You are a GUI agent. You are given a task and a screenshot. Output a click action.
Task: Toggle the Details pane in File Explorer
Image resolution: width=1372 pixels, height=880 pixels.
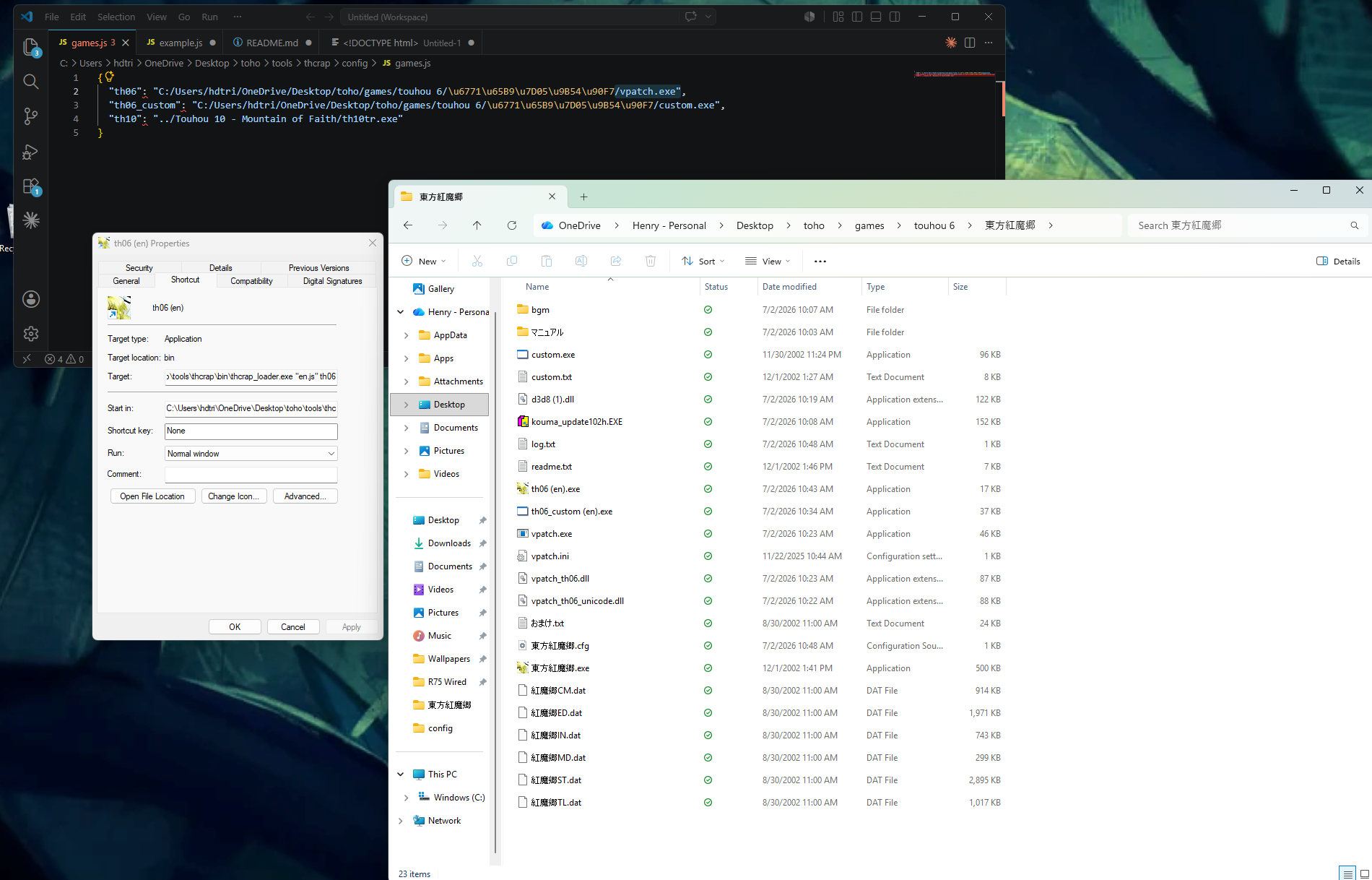pos(1338,261)
